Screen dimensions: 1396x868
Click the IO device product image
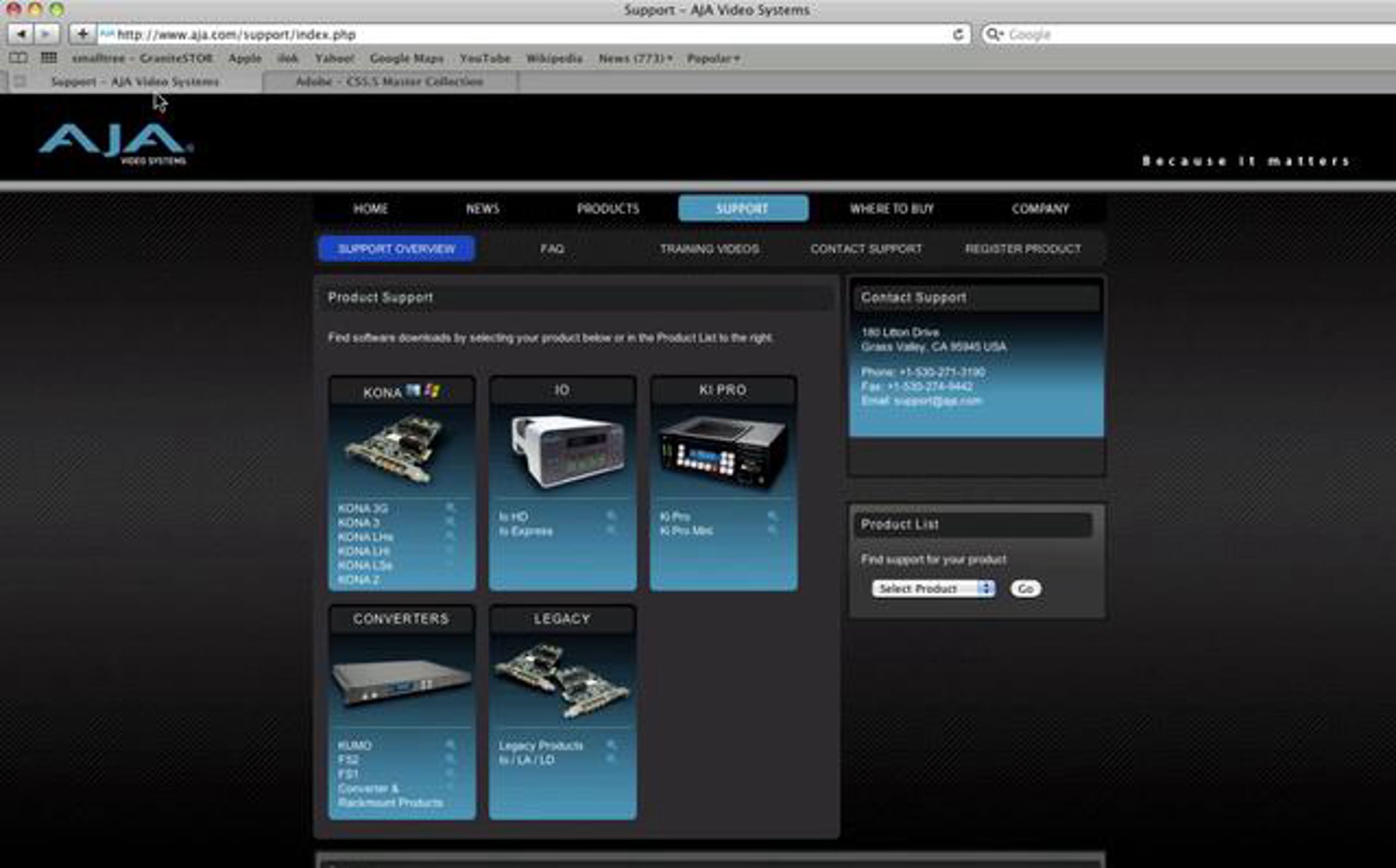point(567,451)
